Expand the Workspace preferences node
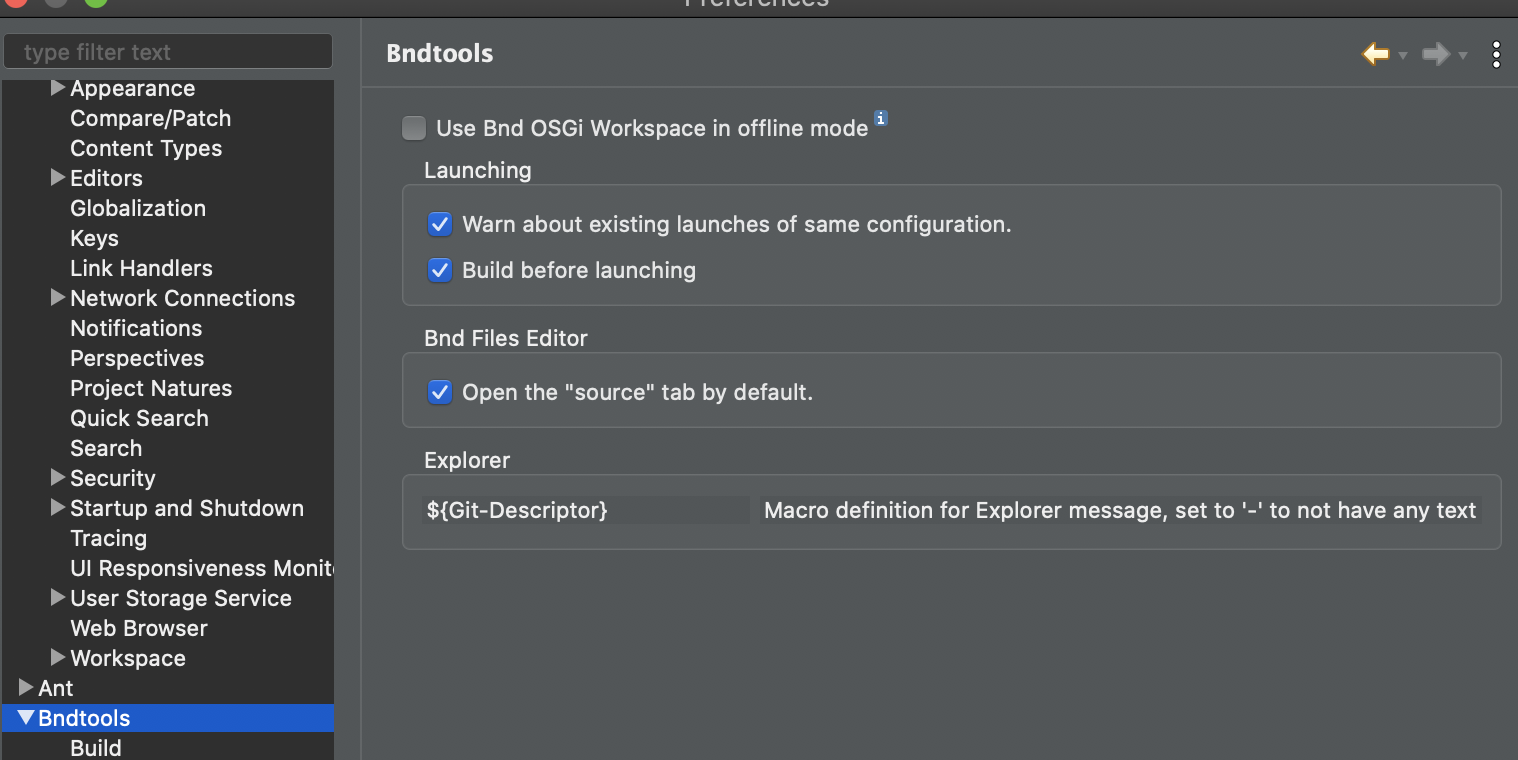1518x760 pixels. click(x=57, y=658)
